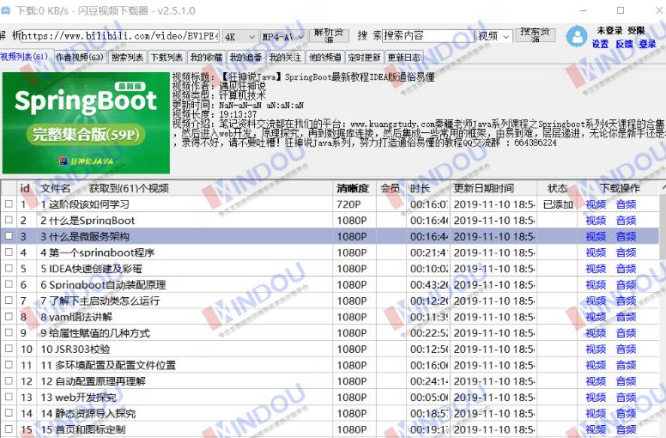Open the 更新日志 tab
The height and width of the screenshot is (438, 666).
(404, 57)
